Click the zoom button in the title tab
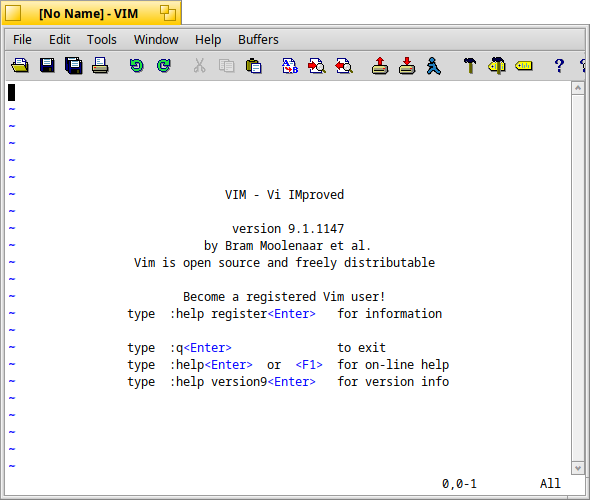590x500 pixels. [168, 13]
